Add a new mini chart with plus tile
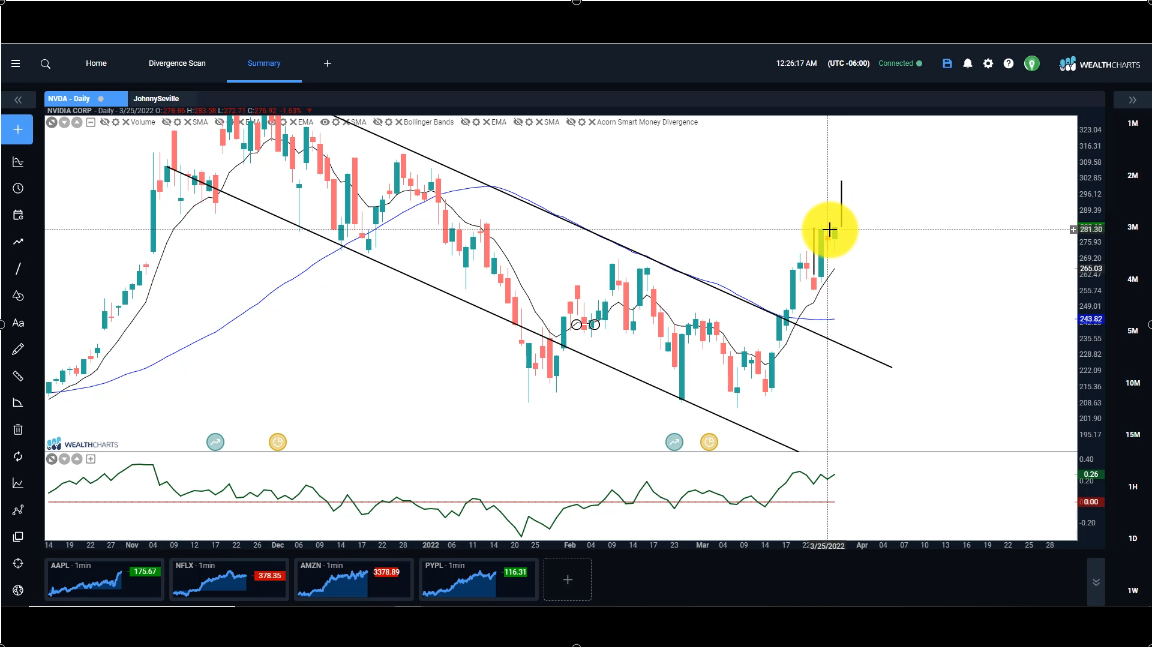 click(x=567, y=579)
